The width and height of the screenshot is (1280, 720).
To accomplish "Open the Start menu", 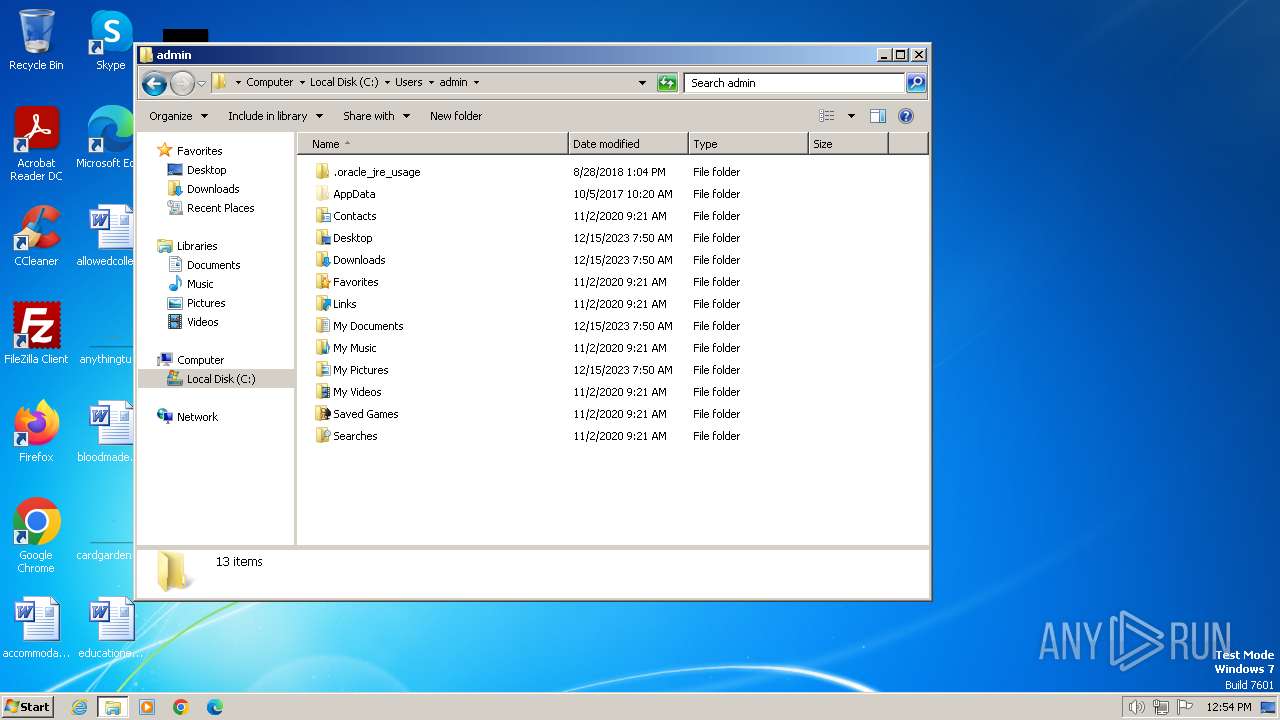I will [x=28, y=707].
